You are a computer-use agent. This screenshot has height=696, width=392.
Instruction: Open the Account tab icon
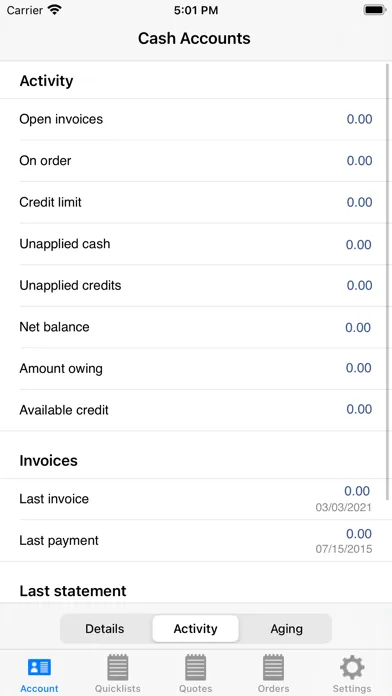click(39, 667)
